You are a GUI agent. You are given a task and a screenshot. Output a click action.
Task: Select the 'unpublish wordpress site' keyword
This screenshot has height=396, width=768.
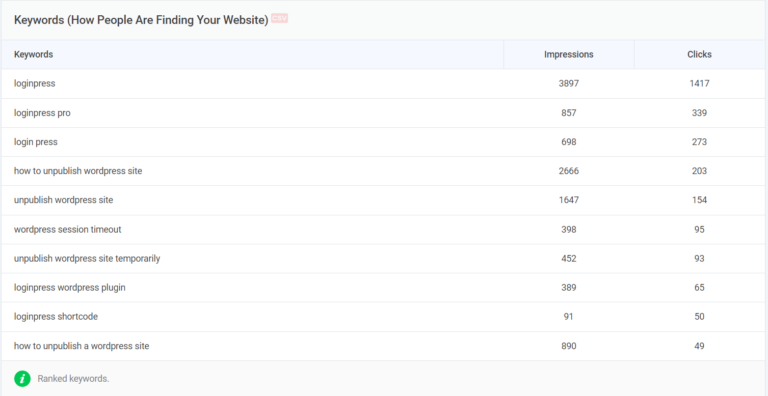pyautogui.click(x=63, y=200)
